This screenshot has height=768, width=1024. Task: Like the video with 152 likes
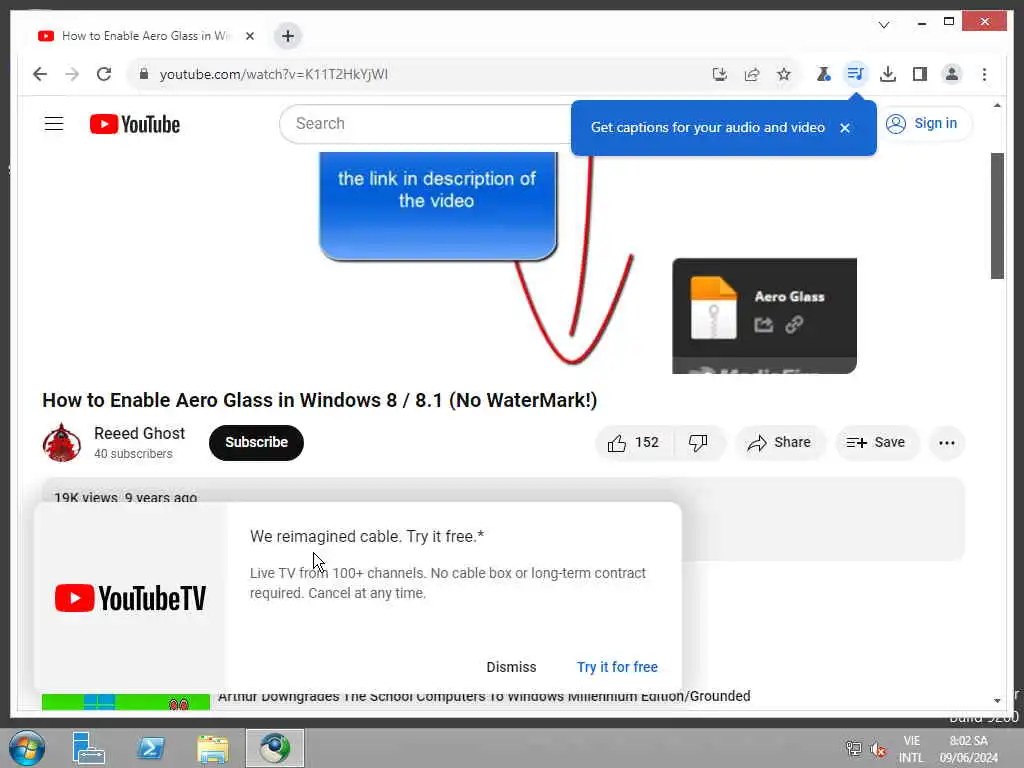click(x=633, y=443)
